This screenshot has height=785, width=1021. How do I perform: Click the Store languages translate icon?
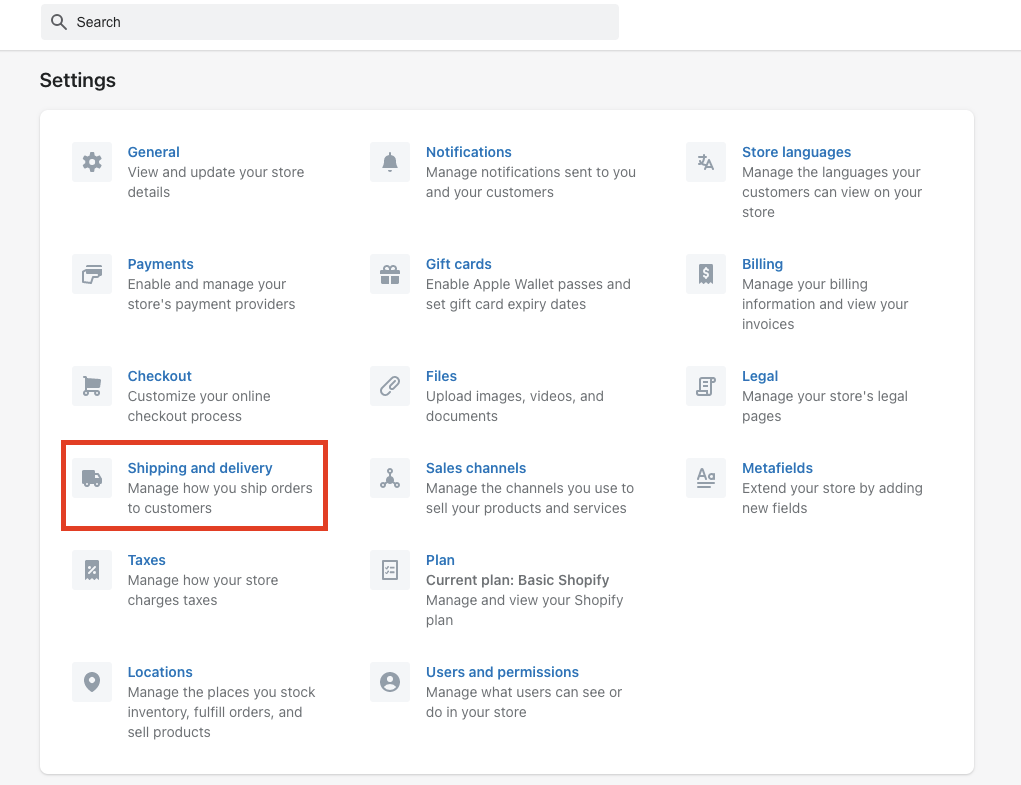[706, 162]
